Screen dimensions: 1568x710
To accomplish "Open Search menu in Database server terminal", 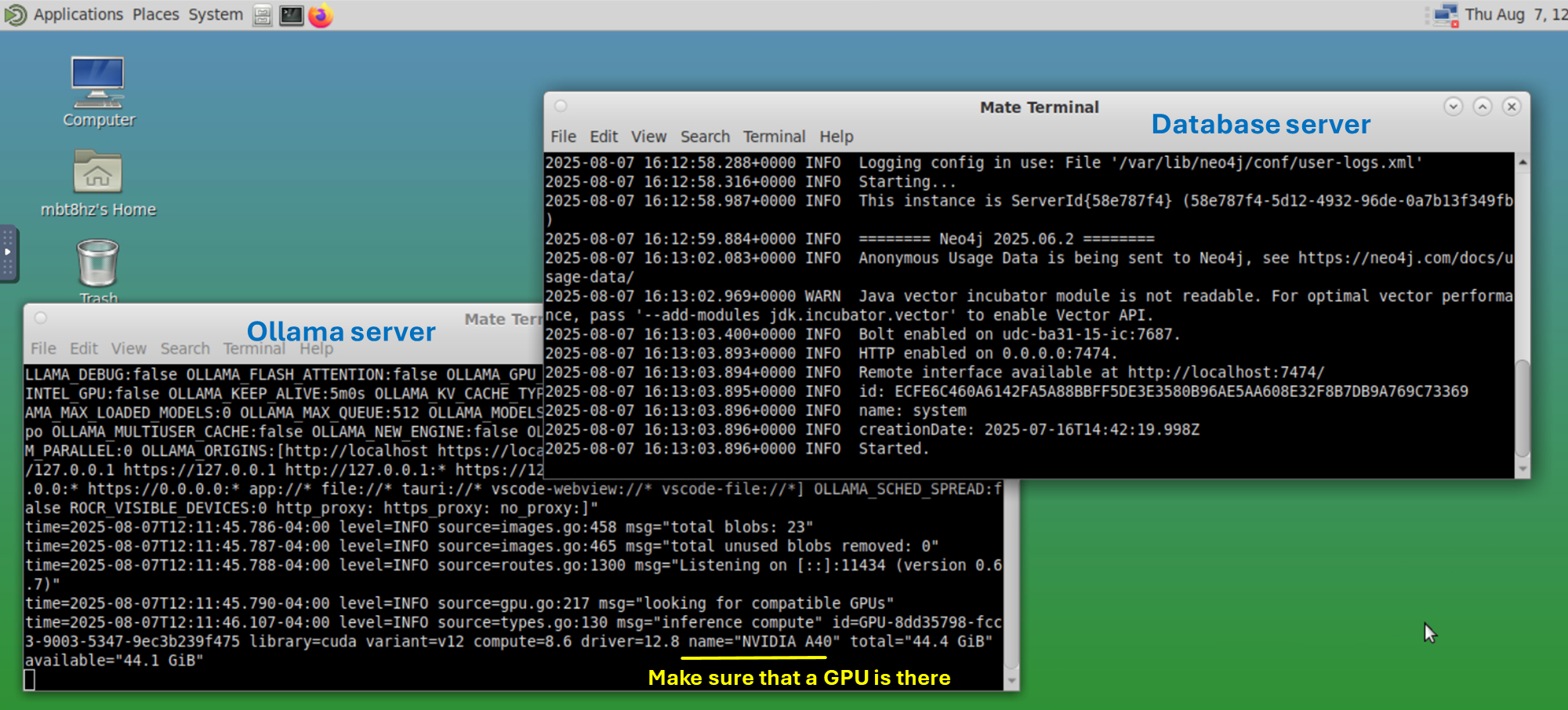I will click(705, 137).
